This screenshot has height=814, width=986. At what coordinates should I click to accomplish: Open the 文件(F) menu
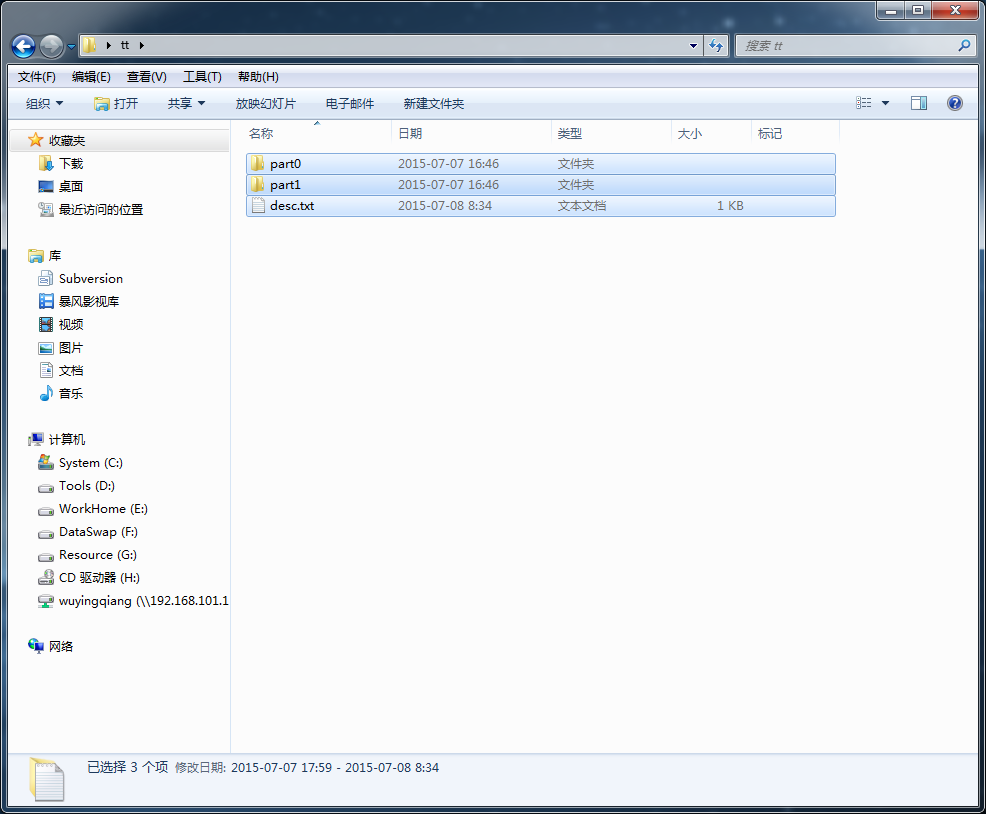pos(36,77)
